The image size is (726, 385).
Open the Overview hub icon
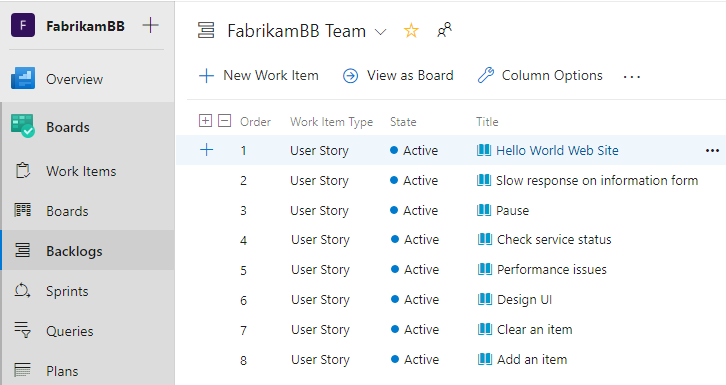pyautogui.click(x=23, y=78)
